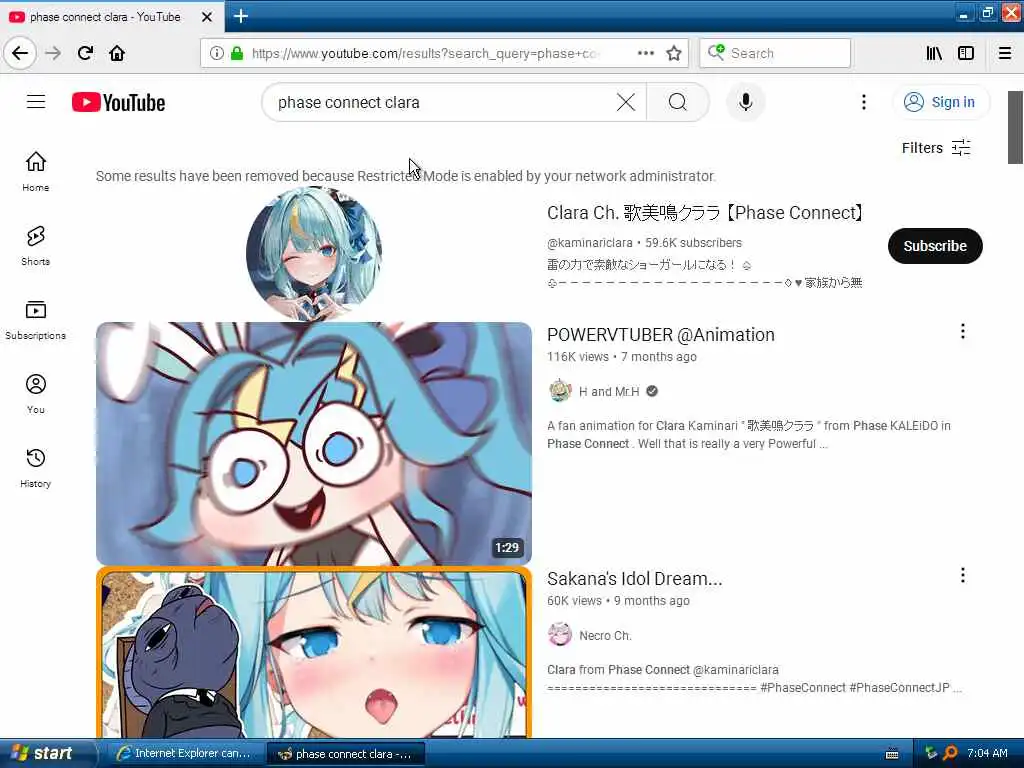This screenshot has width=1024, height=768.
Task: Visit the H and Mr.H channel name
Action: (609, 392)
